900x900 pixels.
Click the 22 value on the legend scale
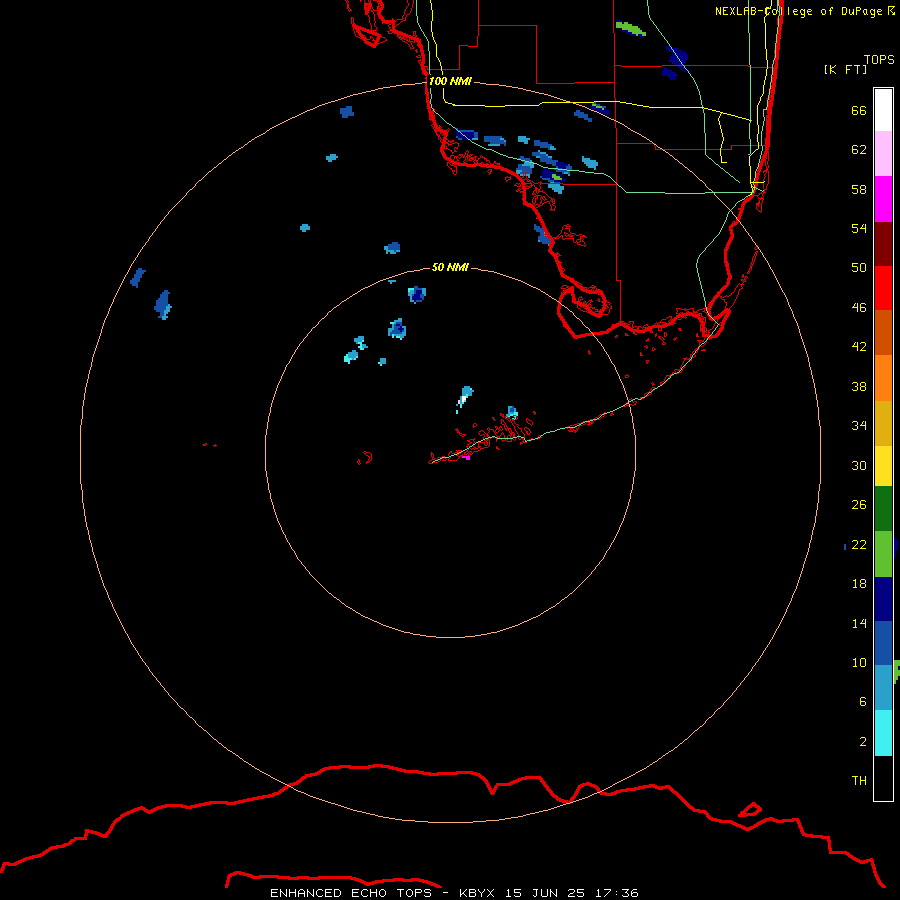click(x=859, y=544)
